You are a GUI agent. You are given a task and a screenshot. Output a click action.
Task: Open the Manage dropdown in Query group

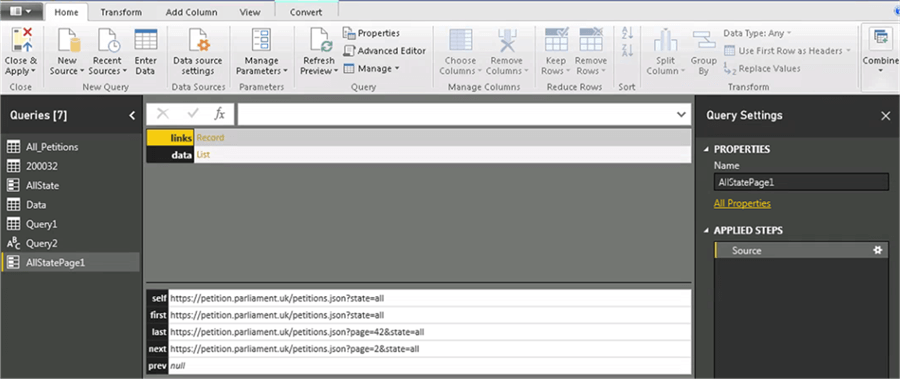[371, 68]
